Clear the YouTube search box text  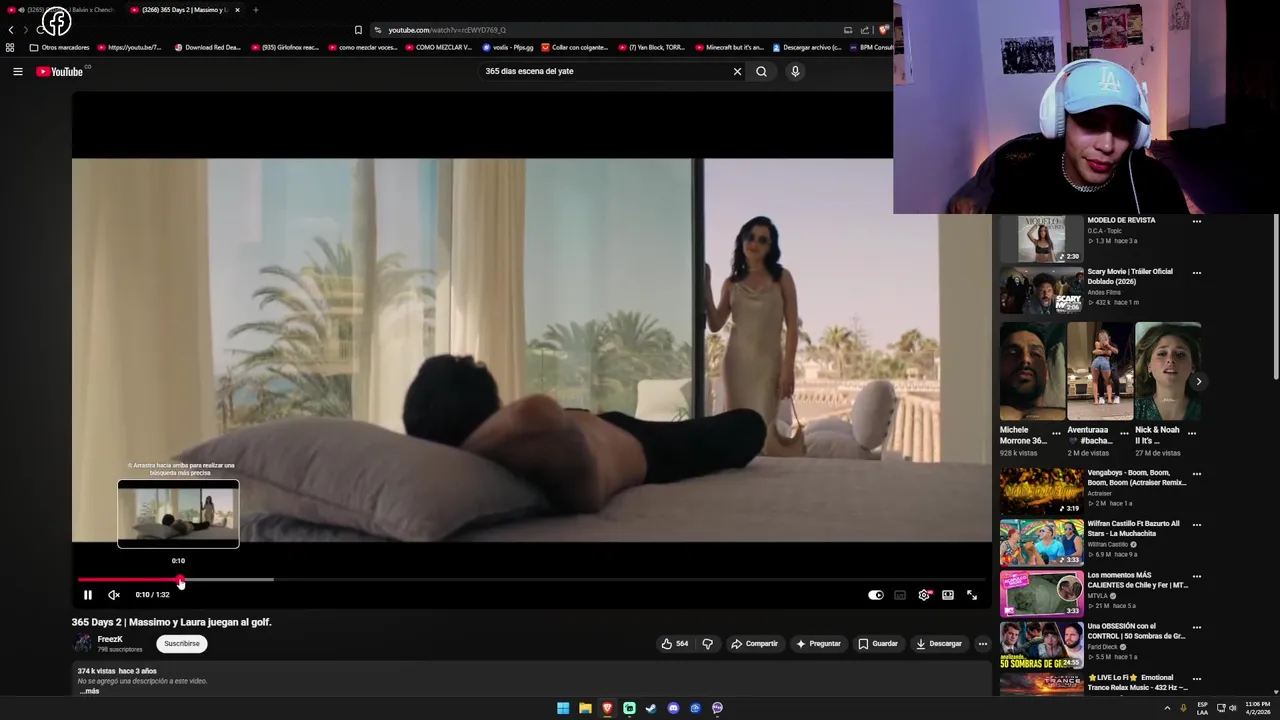737,71
